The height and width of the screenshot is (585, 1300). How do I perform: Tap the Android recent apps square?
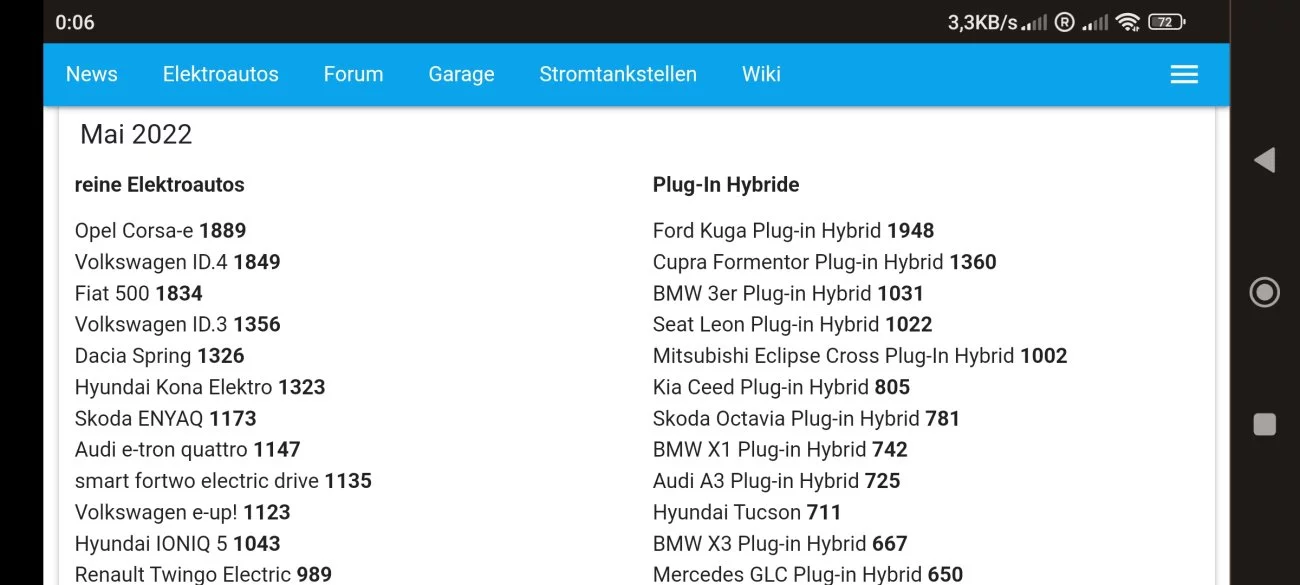tap(1264, 424)
